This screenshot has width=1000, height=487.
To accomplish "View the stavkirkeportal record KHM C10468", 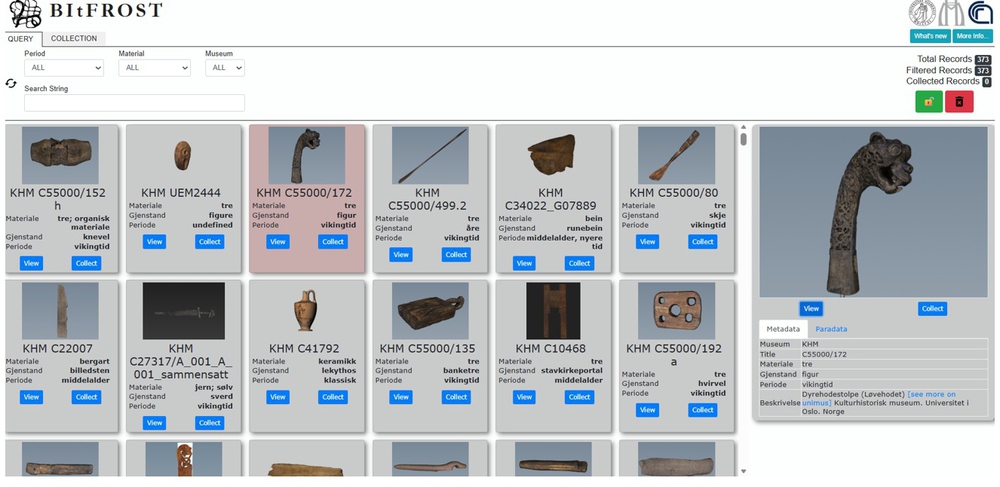I will (524, 397).
